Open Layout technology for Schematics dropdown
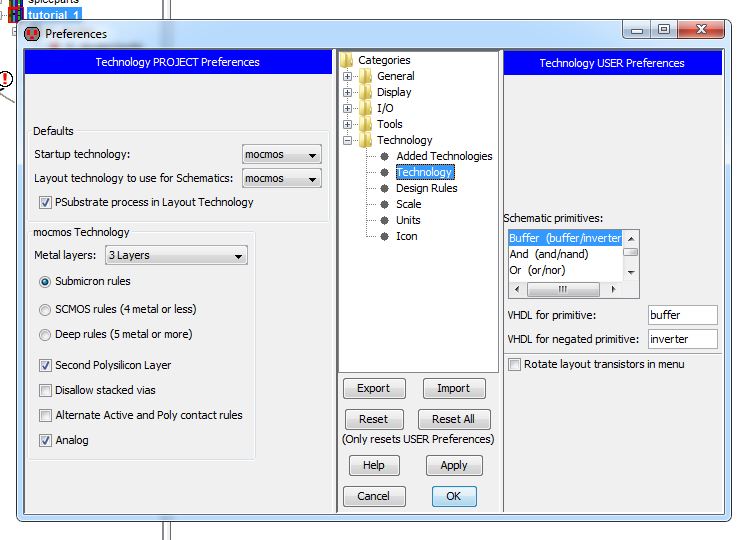The image size is (744, 540). 281,178
